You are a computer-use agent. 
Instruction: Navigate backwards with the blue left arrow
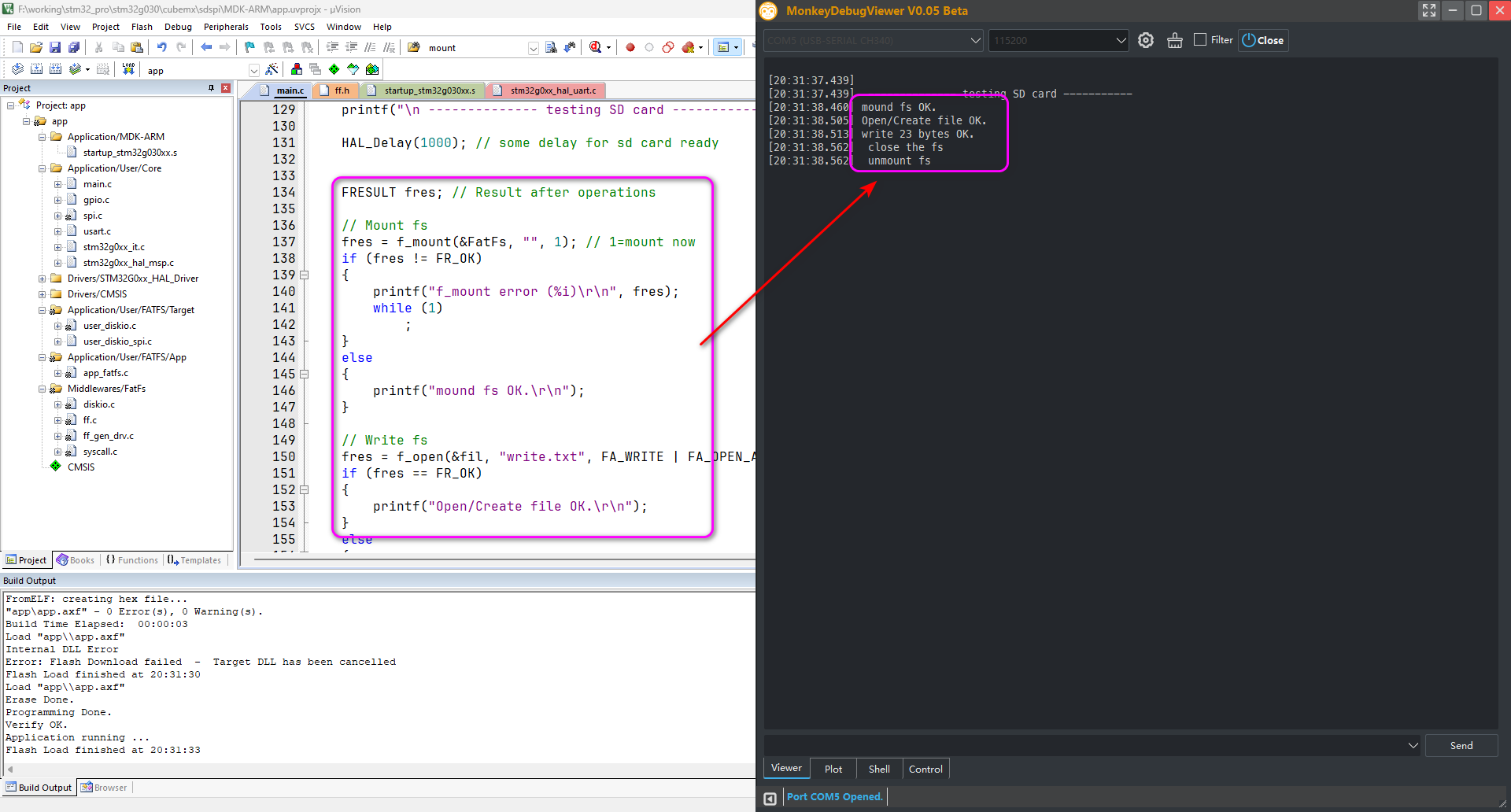pyautogui.click(x=206, y=47)
